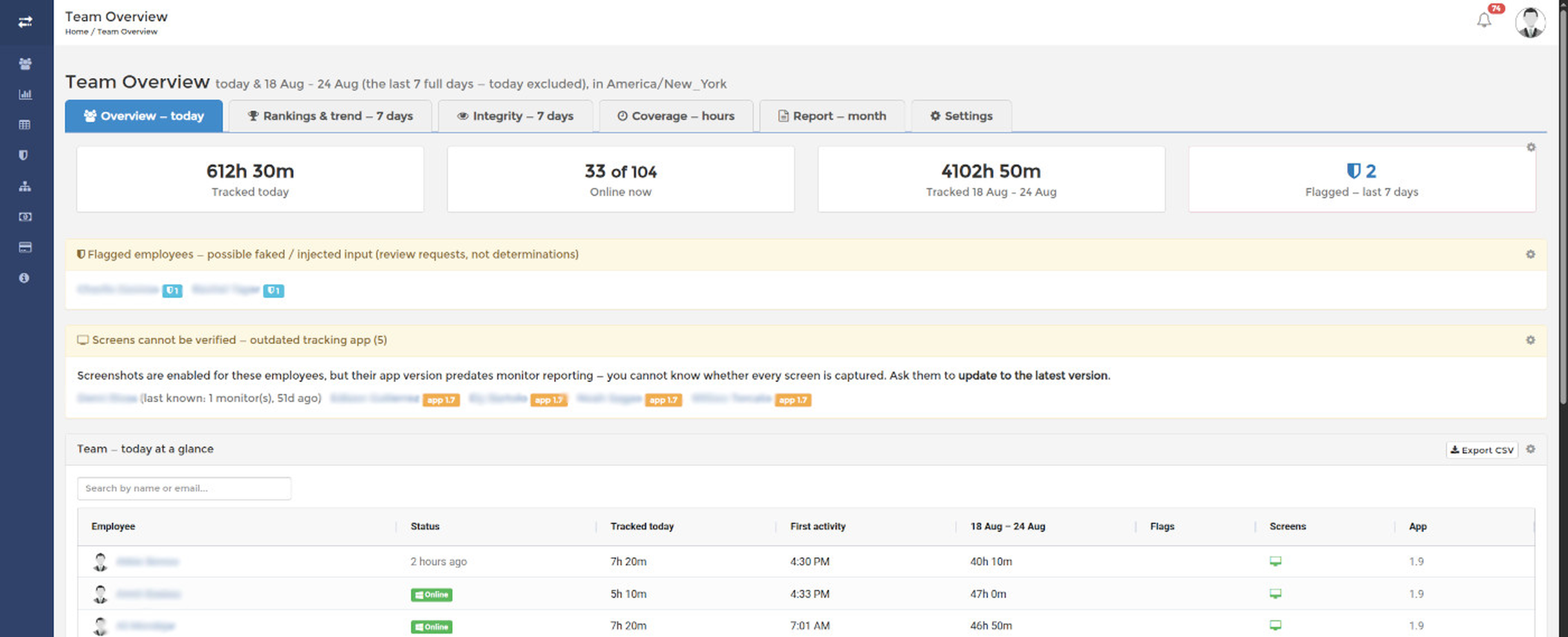Open the team users sidebar icon

(x=25, y=64)
